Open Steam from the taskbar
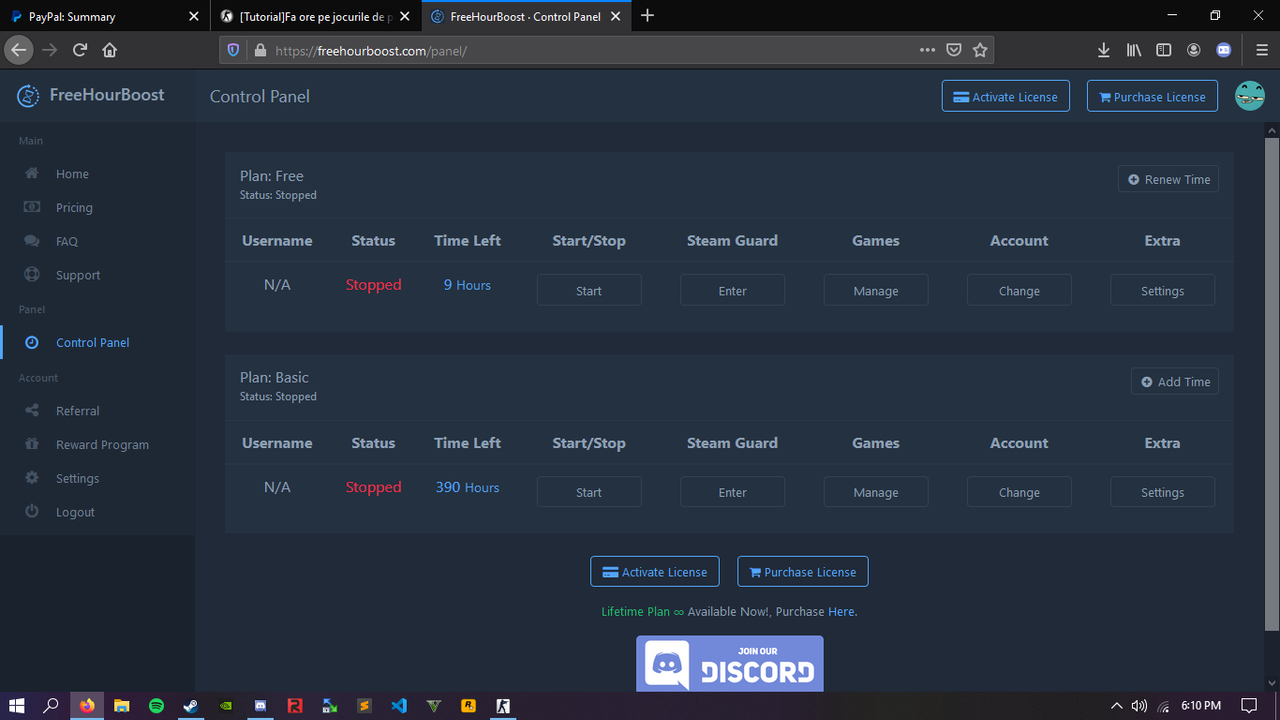Screen dimensions: 1280x720 pyautogui.click(x=190, y=705)
